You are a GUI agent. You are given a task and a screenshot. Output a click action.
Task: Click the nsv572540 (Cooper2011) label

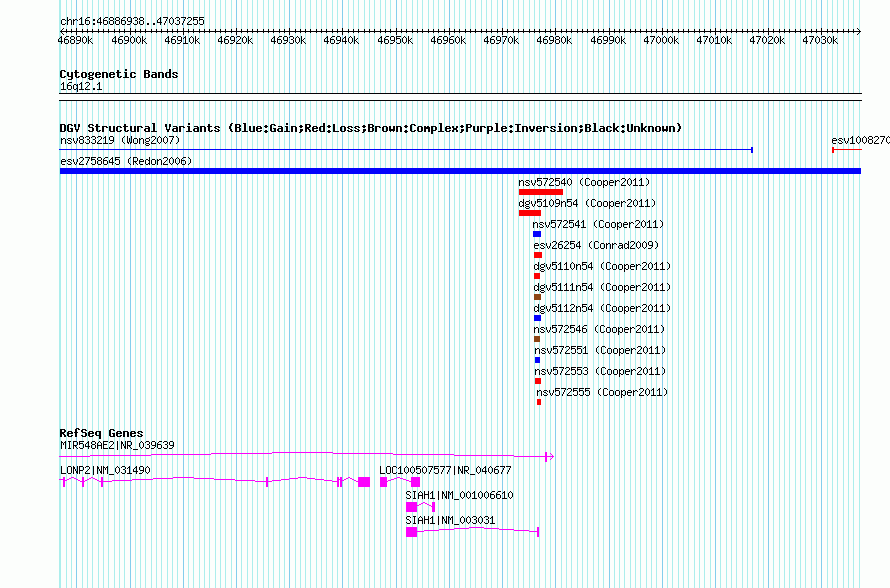tap(584, 182)
